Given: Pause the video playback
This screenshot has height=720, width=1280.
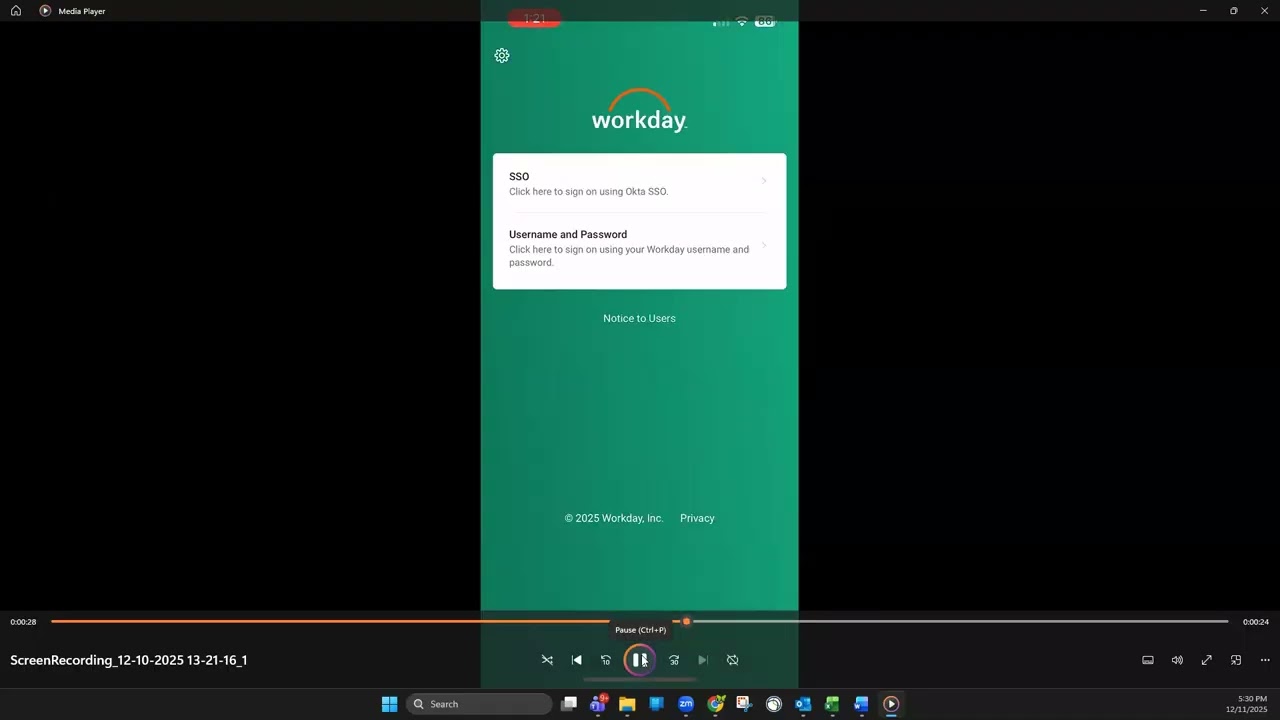Looking at the screenshot, I should coord(639,660).
